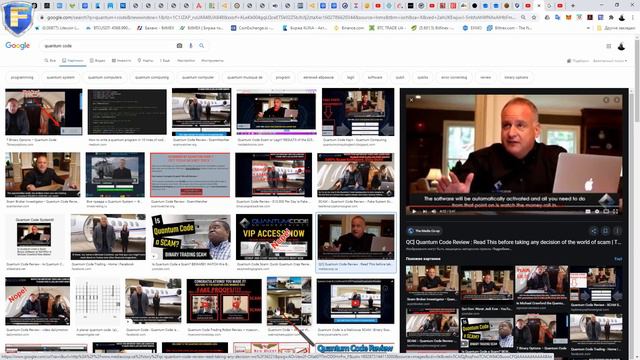Click the 'quantum computing' suggestion chip

pos(152,77)
